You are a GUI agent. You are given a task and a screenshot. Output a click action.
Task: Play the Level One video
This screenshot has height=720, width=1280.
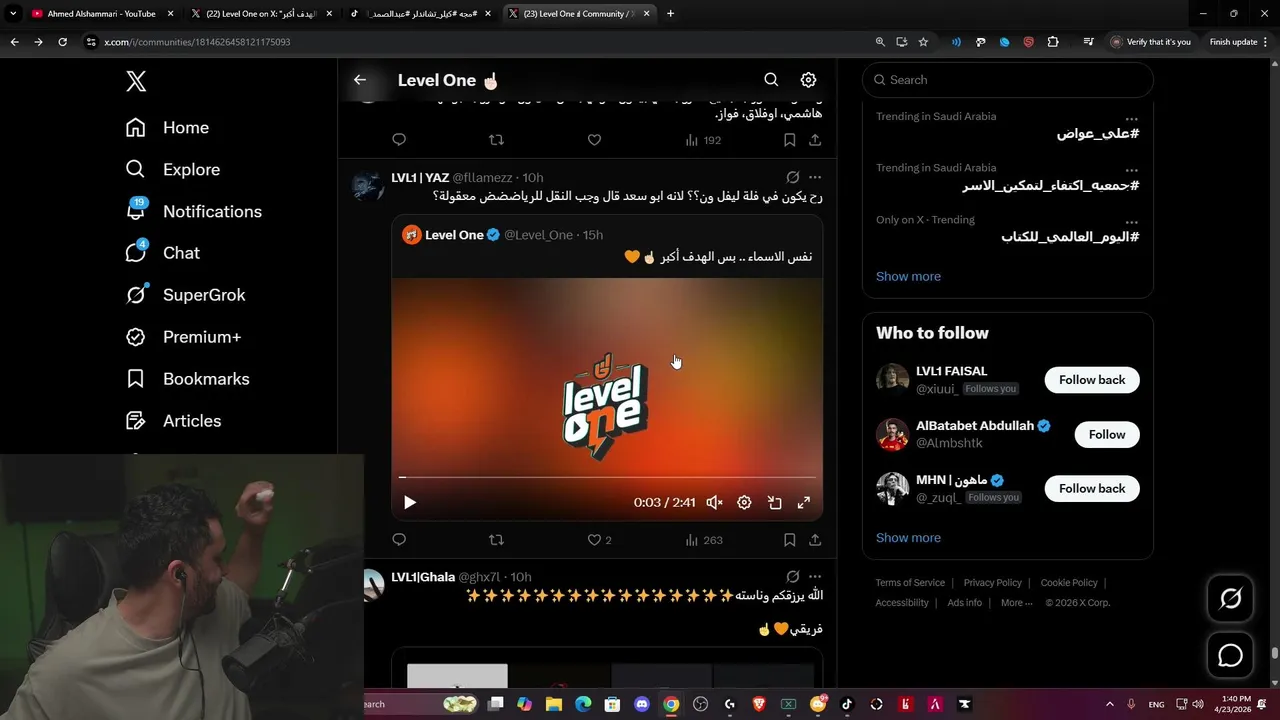tap(409, 503)
